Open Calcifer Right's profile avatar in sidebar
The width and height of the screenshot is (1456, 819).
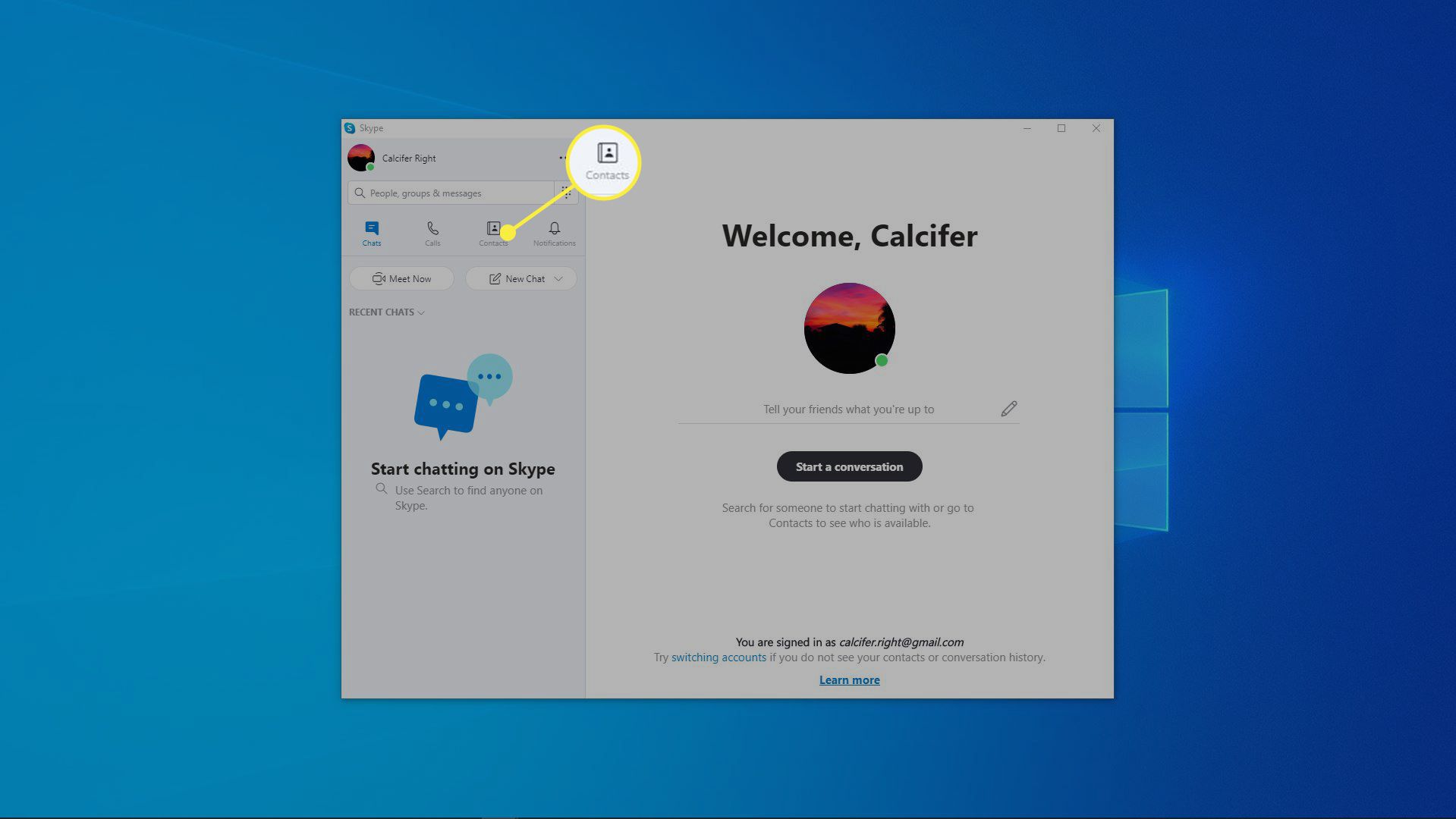tap(361, 158)
